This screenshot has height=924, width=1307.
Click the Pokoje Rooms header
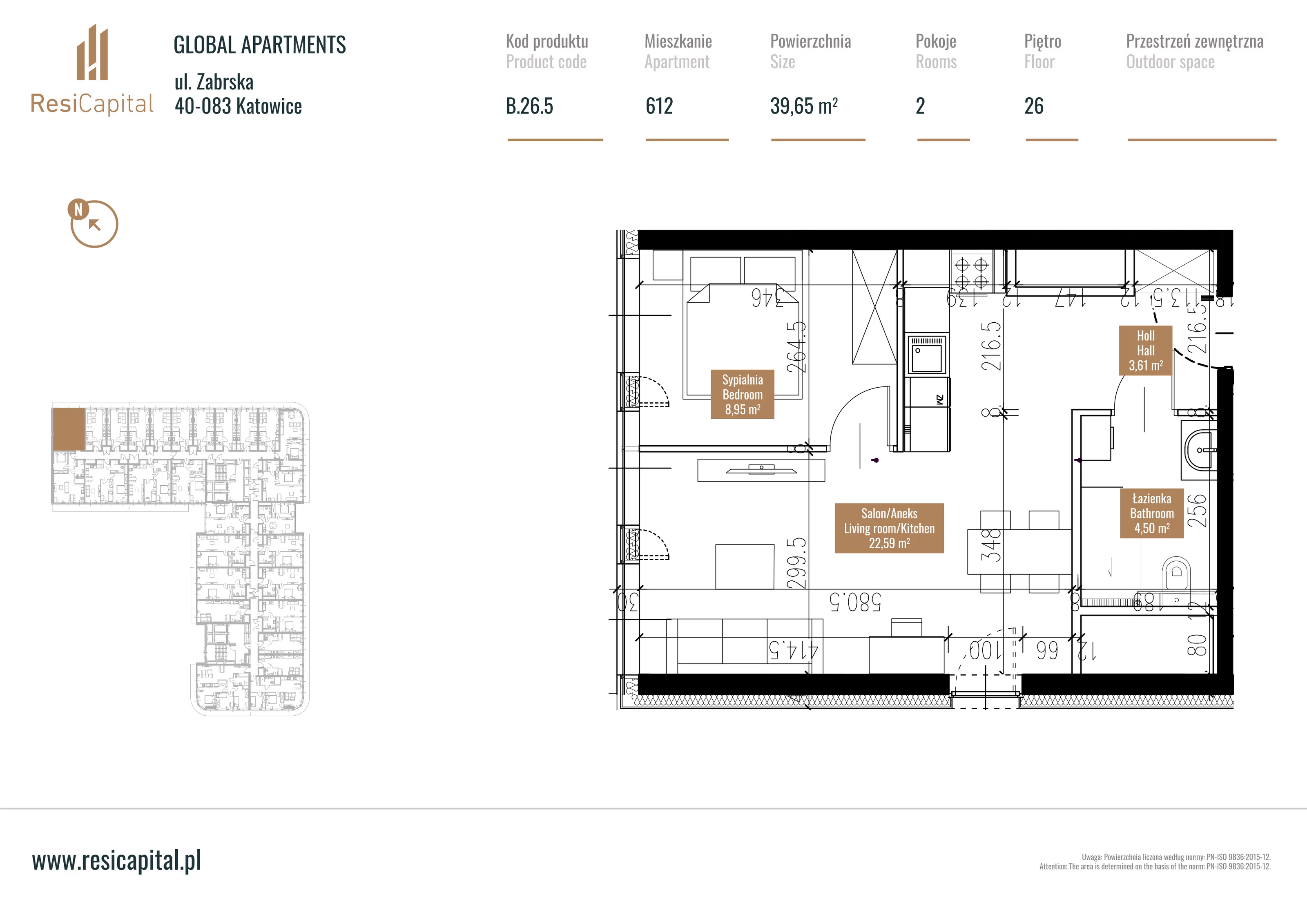pyautogui.click(x=936, y=51)
